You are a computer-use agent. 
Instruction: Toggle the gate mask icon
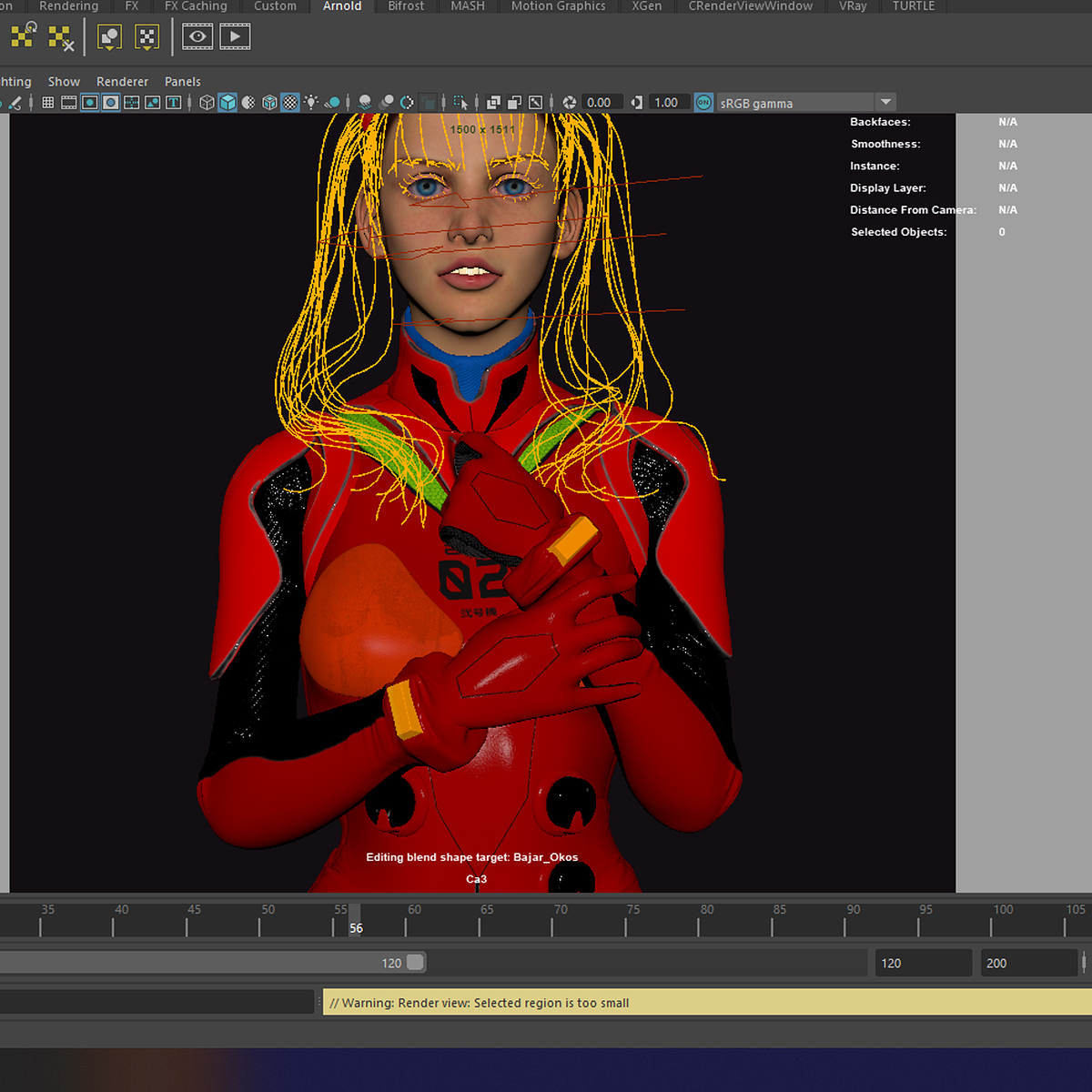111,103
